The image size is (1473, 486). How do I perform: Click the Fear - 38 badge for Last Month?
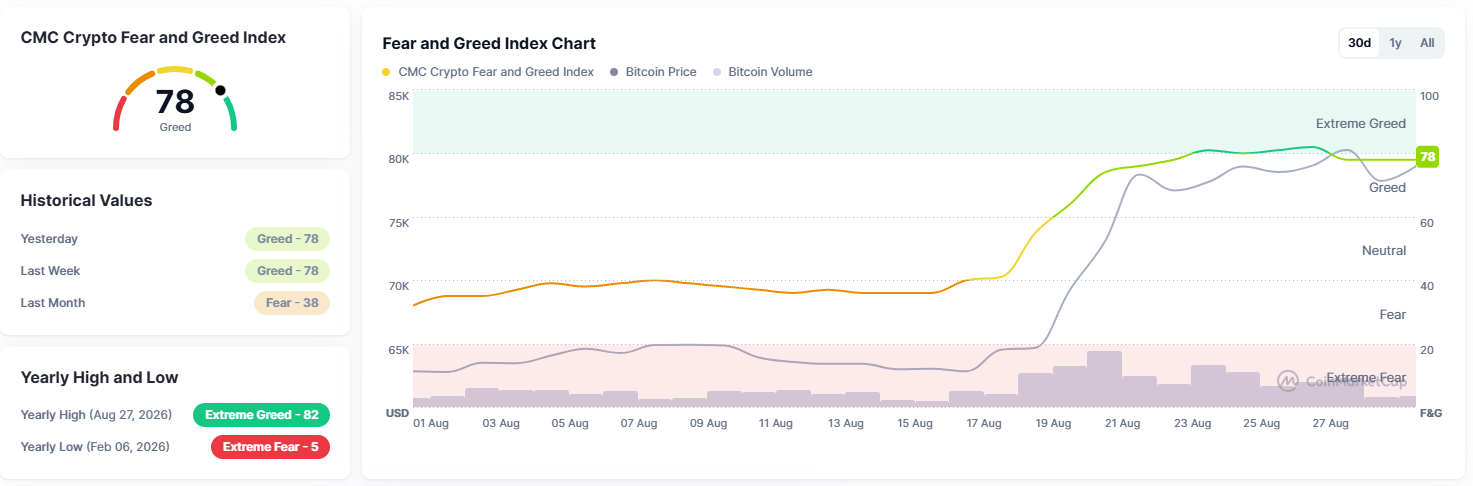pos(291,303)
